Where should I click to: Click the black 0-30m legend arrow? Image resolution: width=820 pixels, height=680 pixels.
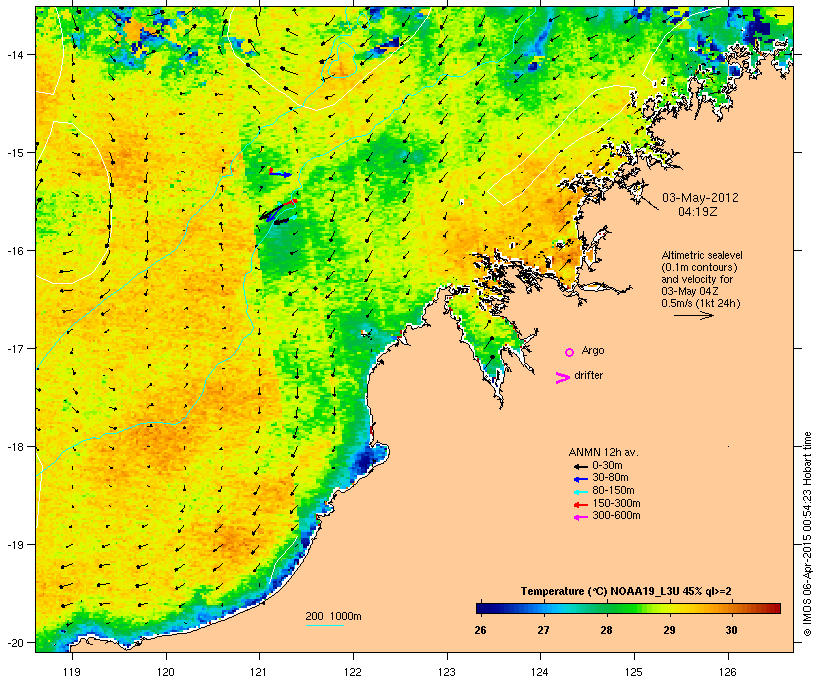(x=580, y=466)
